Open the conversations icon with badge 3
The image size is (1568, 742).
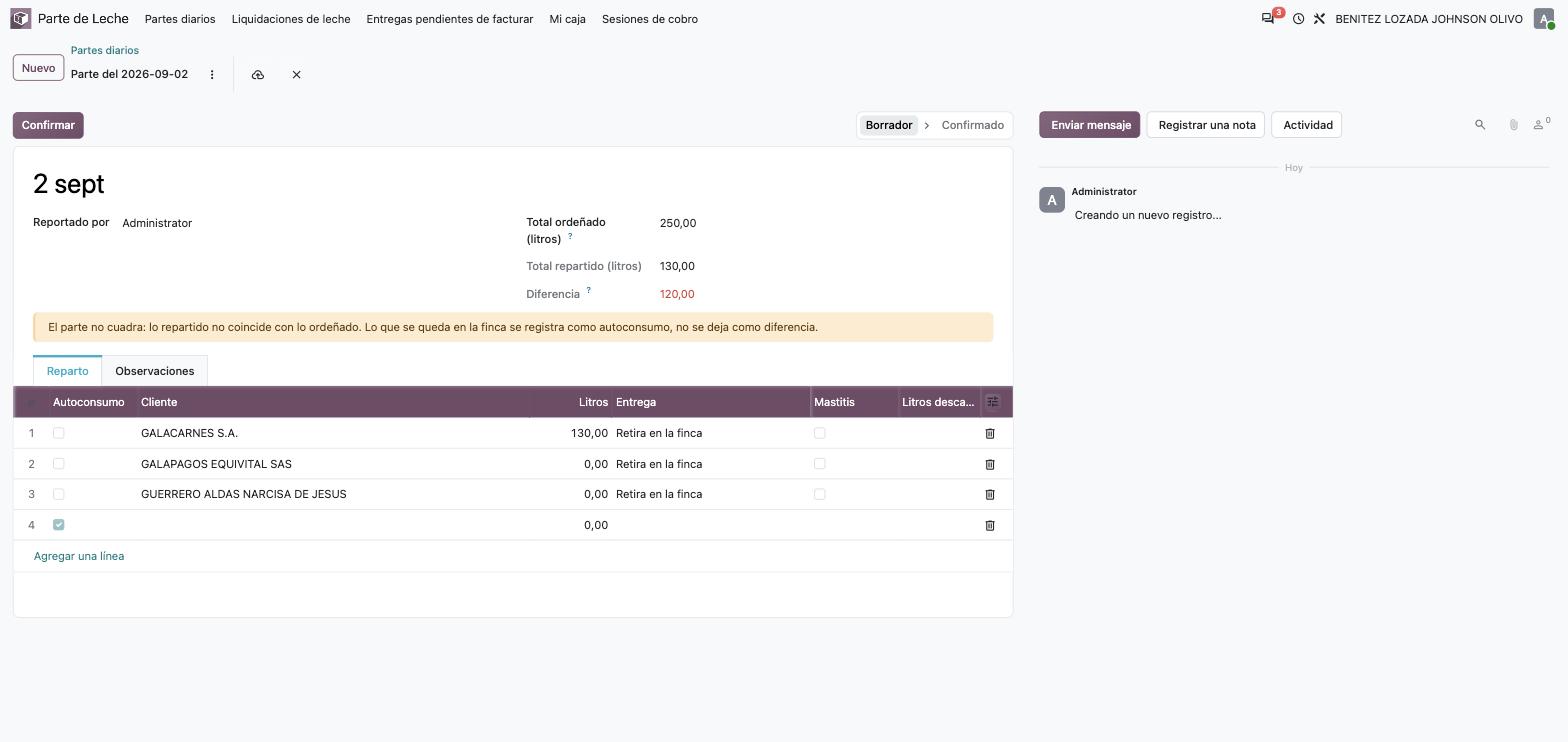[1269, 19]
